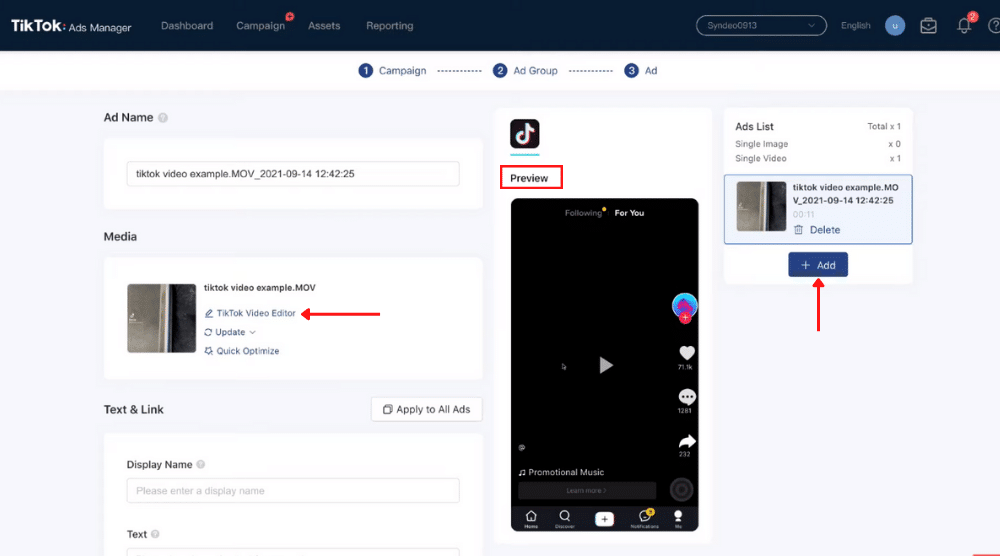Go to step 1 Campaign
Viewport: 1000px width, 556px height.
pos(392,71)
